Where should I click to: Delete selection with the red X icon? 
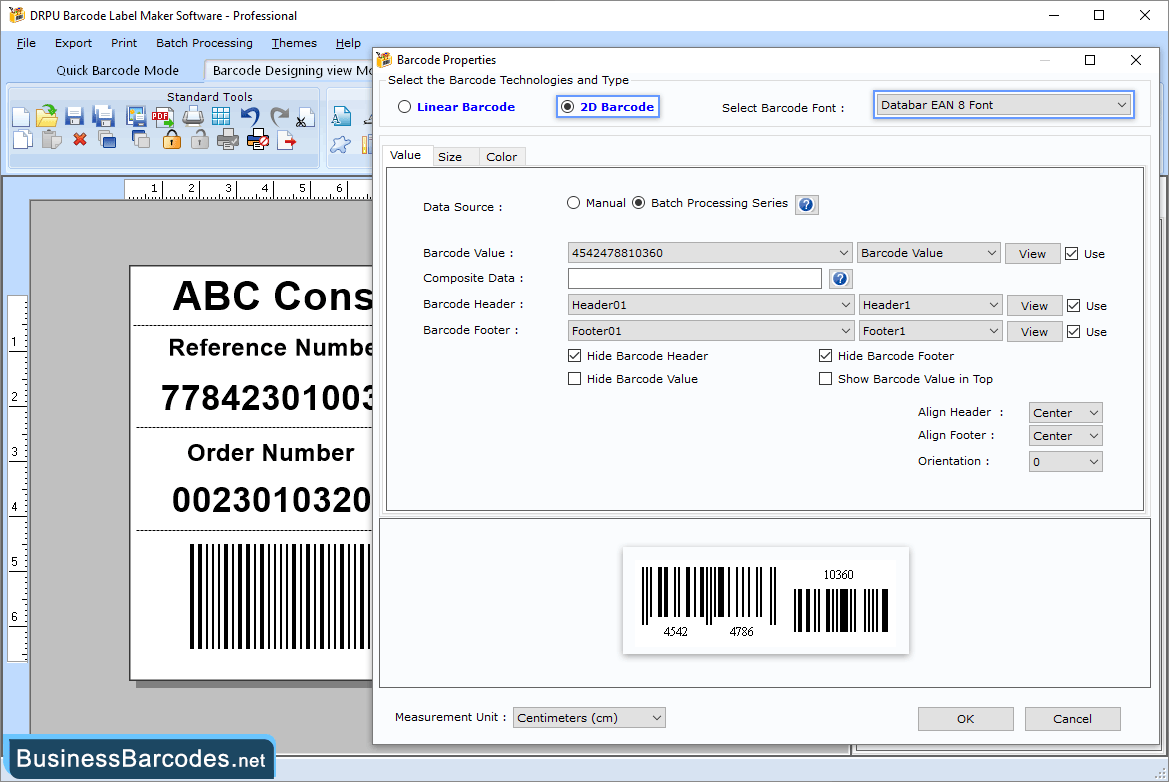point(80,139)
